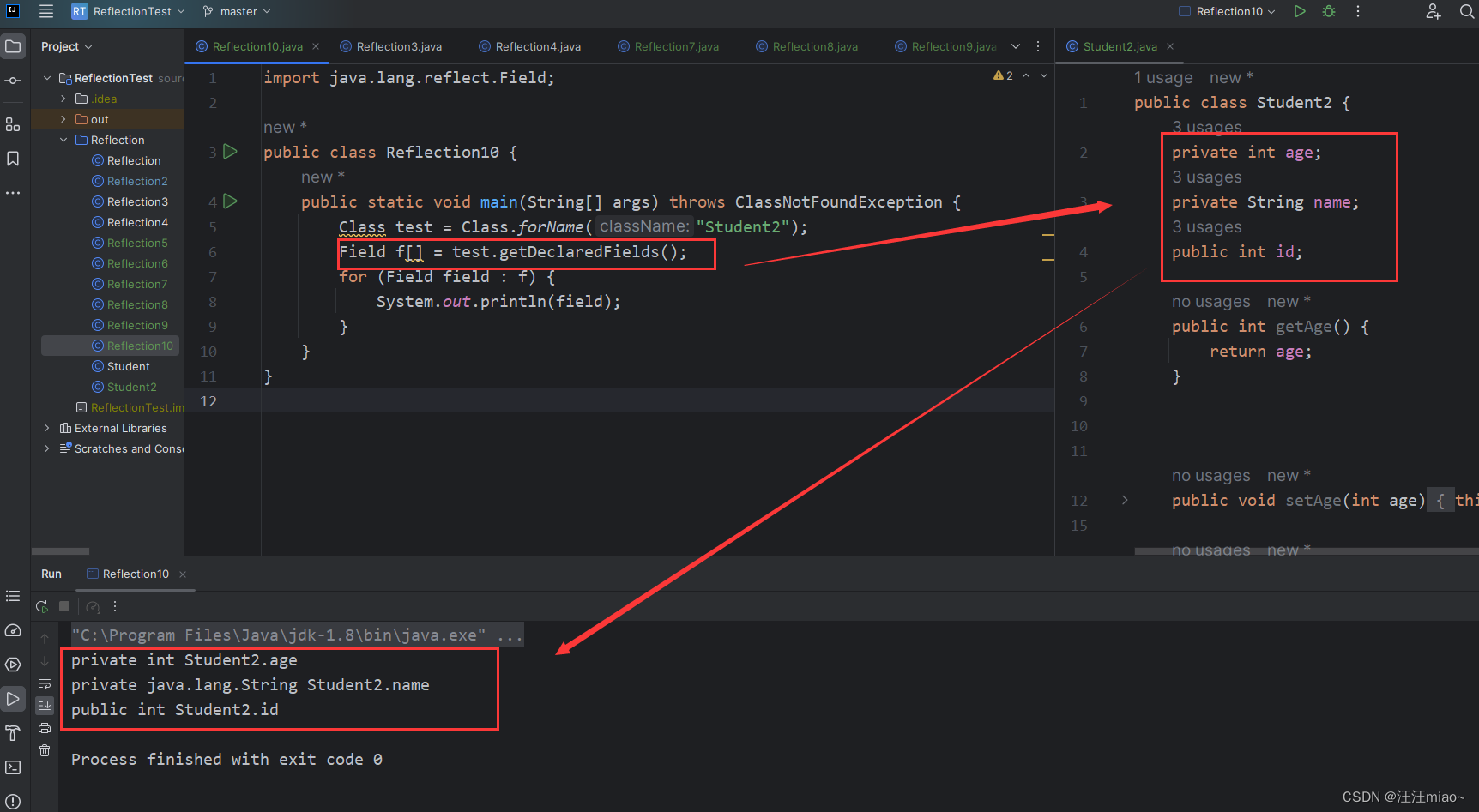This screenshot has height=812, width=1479.
Task: Print the console output
Action: [x=45, y=728]
